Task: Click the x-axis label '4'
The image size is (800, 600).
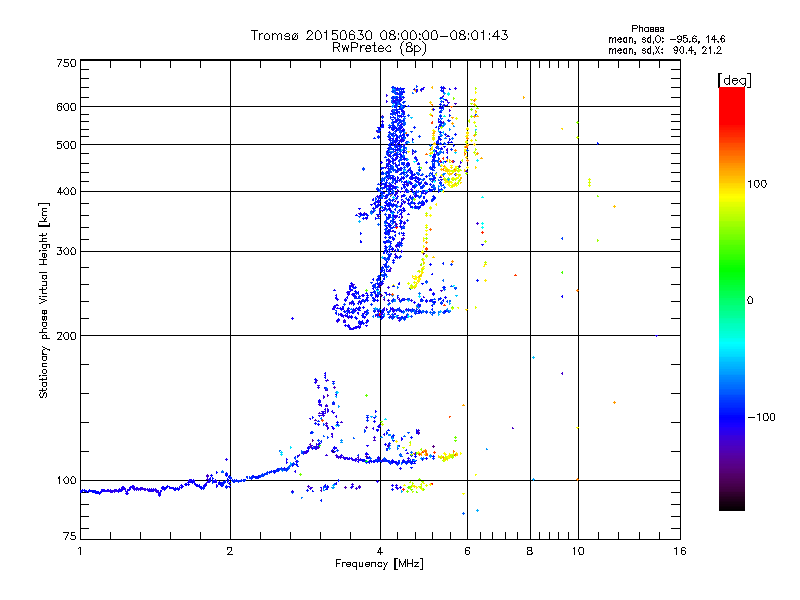Action: [x=380, y=551]
